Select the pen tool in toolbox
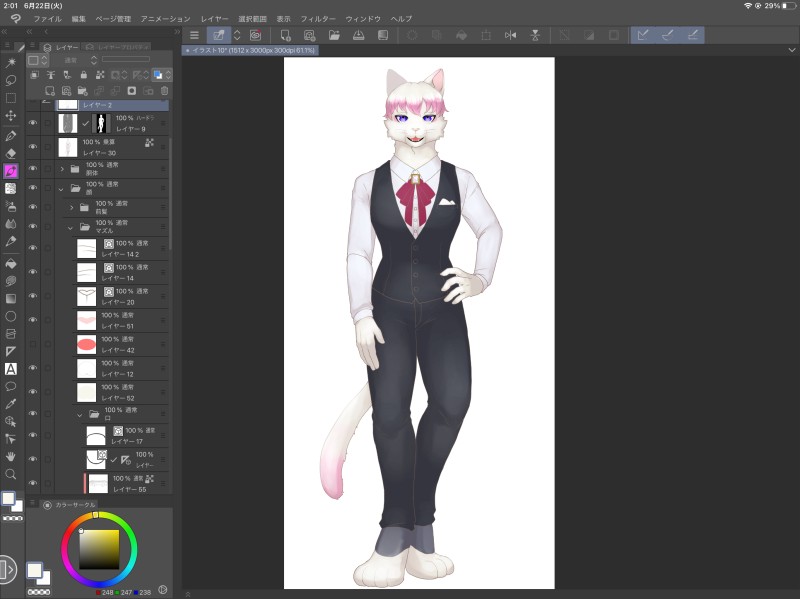 (x=11, y=136)
